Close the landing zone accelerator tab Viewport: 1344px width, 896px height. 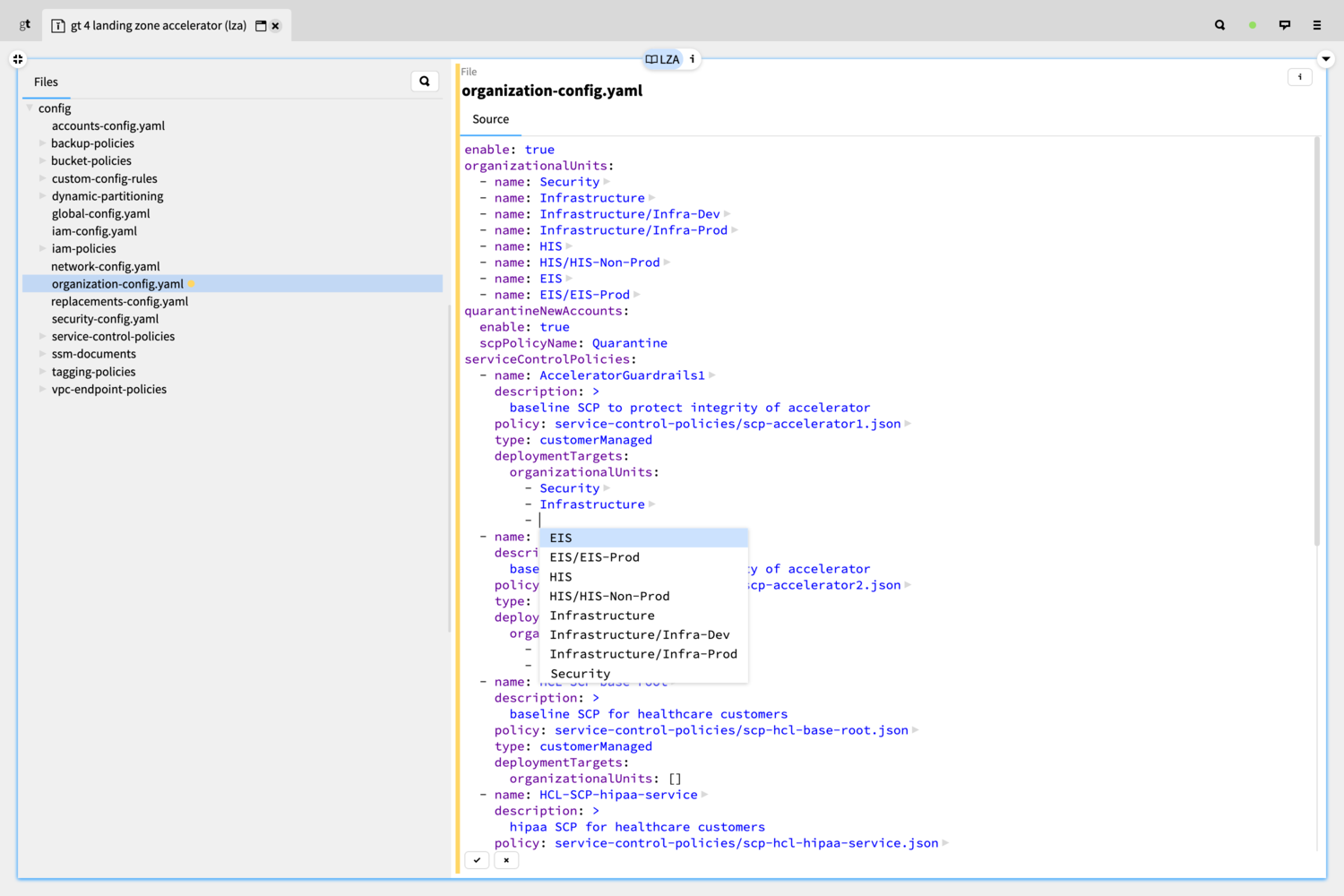tap(276, 26)
